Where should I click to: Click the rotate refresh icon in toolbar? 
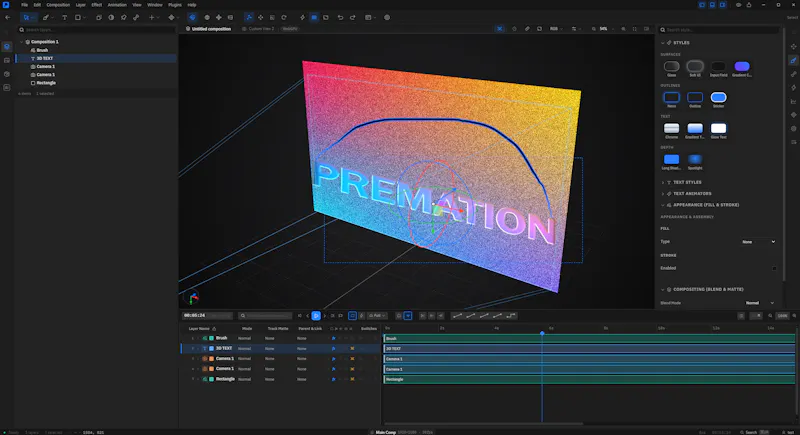point(284,17)
